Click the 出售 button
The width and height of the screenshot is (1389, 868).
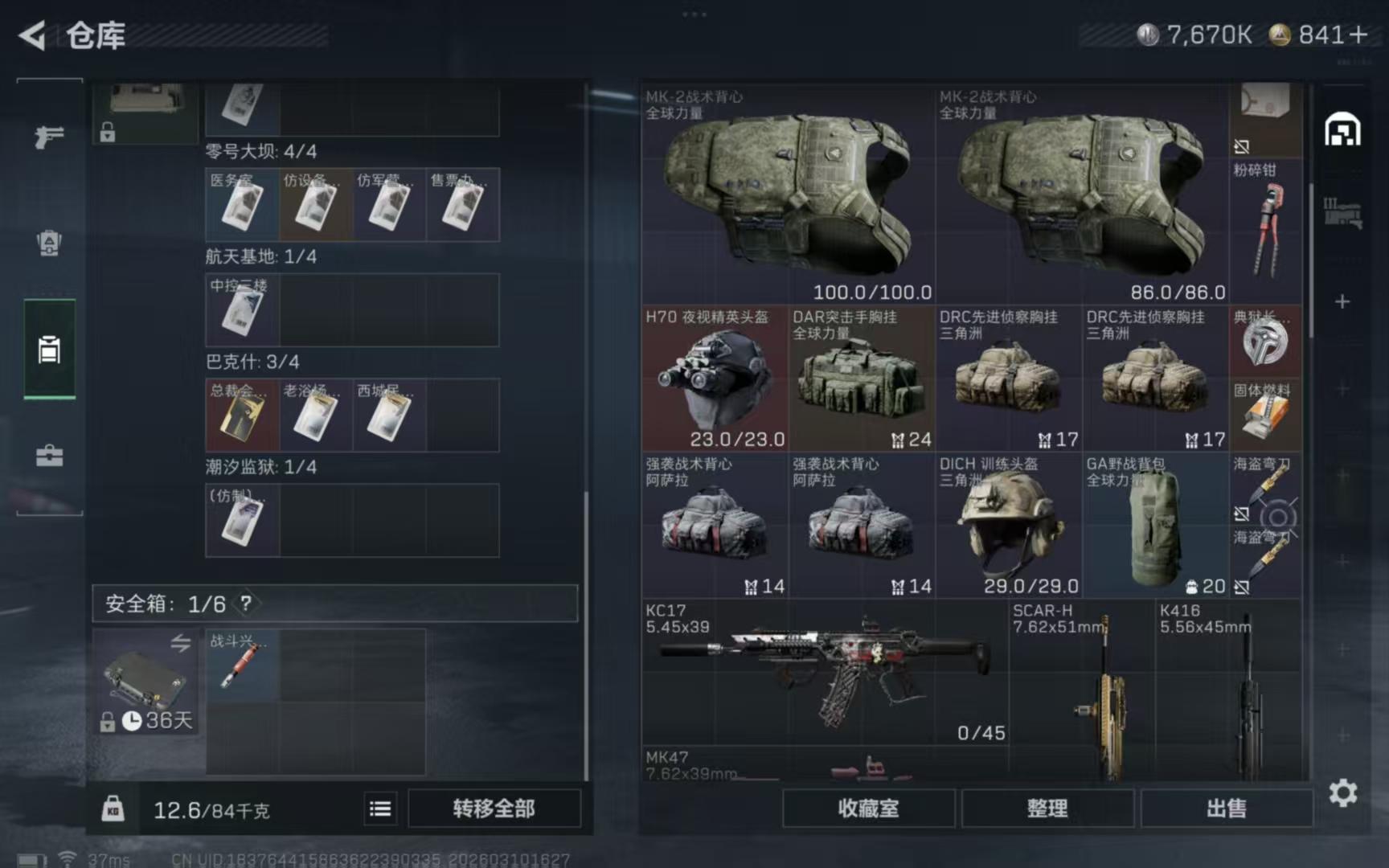pos(1226,809)
